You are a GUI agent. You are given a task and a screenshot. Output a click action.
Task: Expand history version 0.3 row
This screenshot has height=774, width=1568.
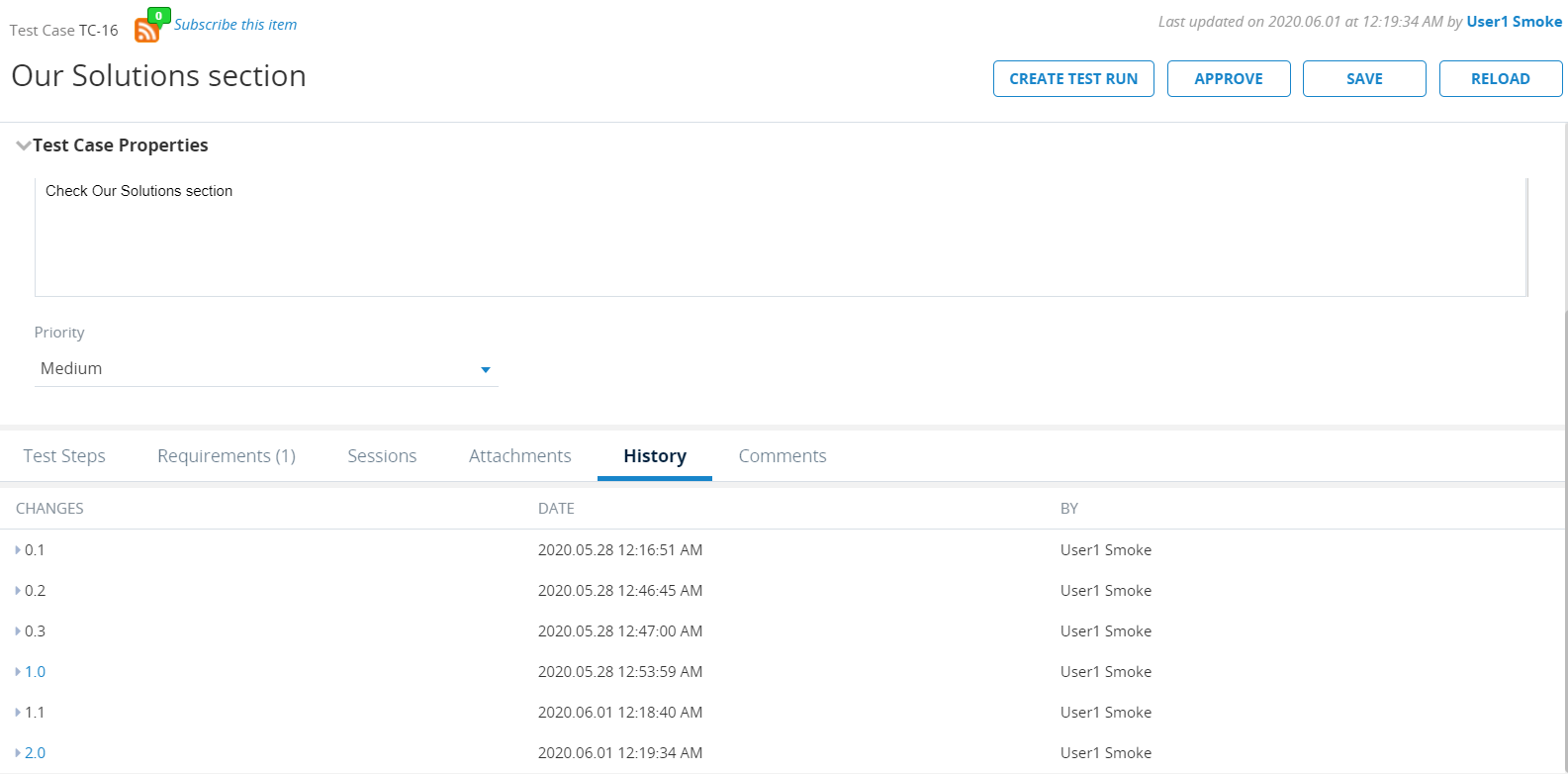coord(18,631)
